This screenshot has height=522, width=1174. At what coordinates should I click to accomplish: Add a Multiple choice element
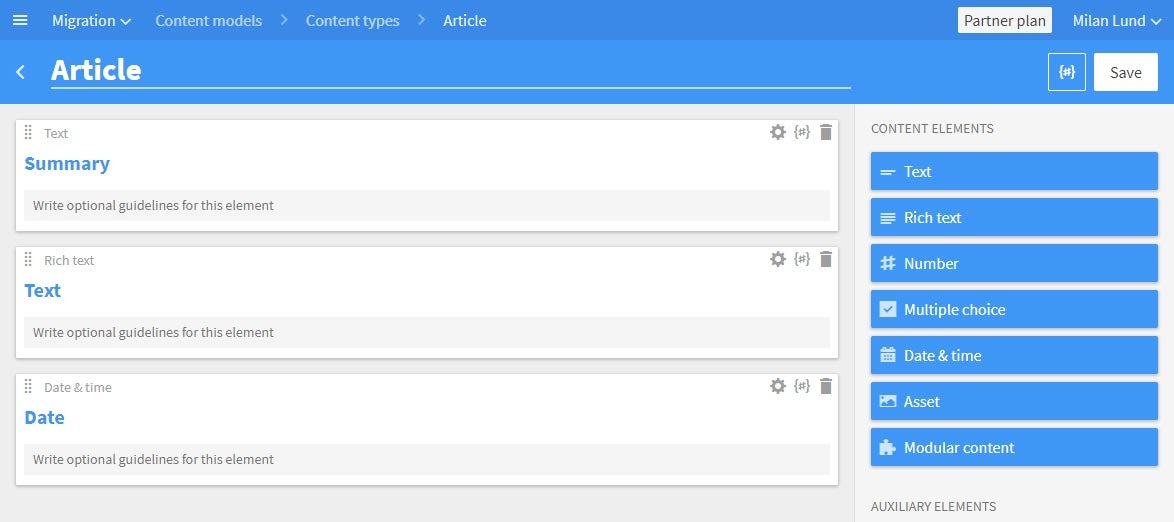tap(1014, 309)
